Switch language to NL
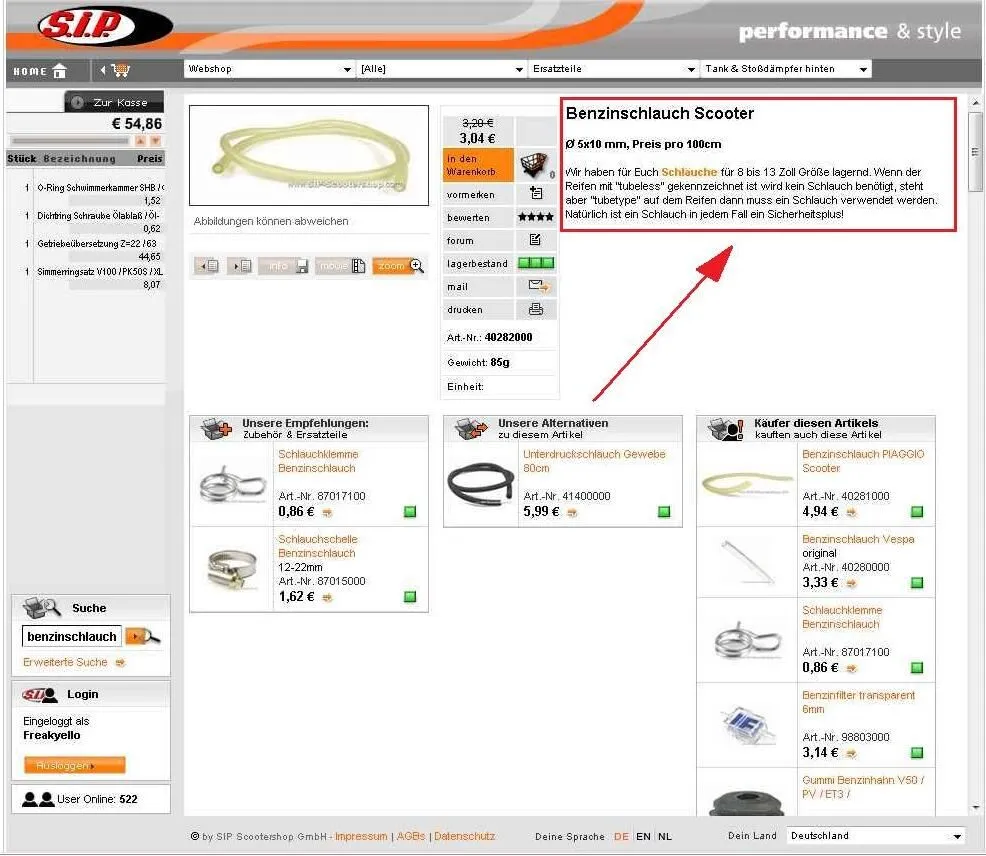986x856 pixels. [665, 837]
